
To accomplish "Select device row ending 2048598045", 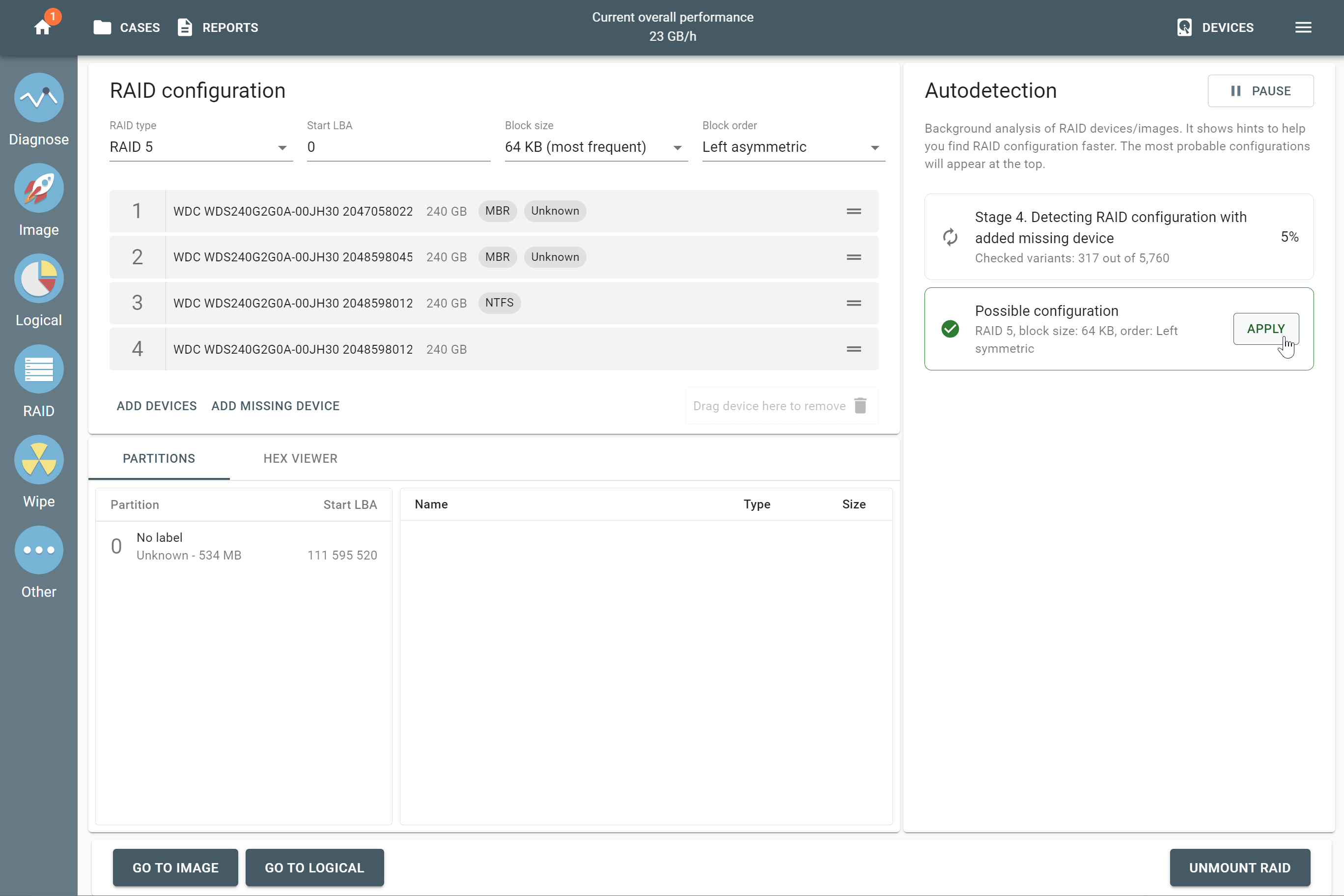I will tap(494, 257).
